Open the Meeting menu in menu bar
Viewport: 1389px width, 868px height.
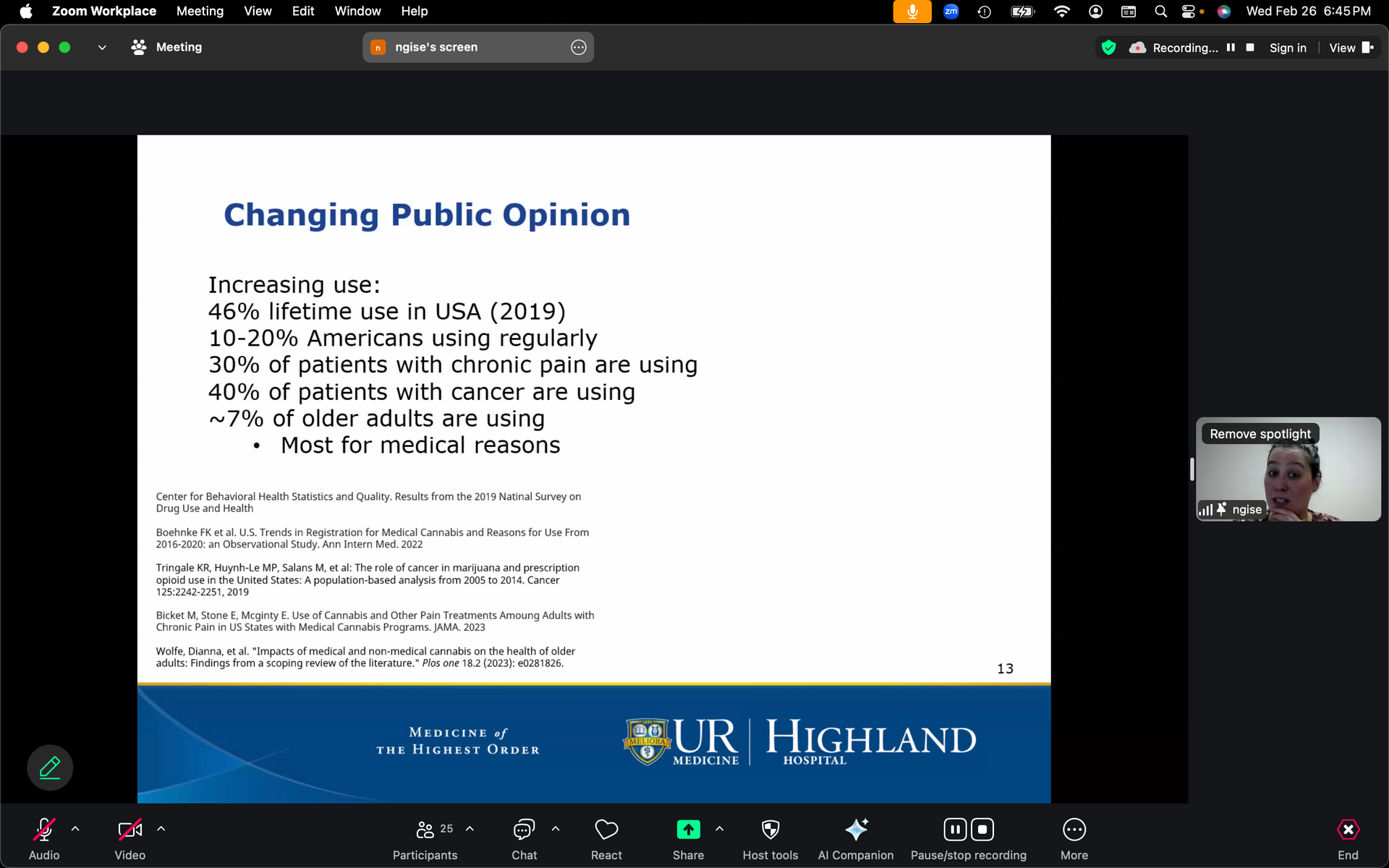(x=200, y=11)
